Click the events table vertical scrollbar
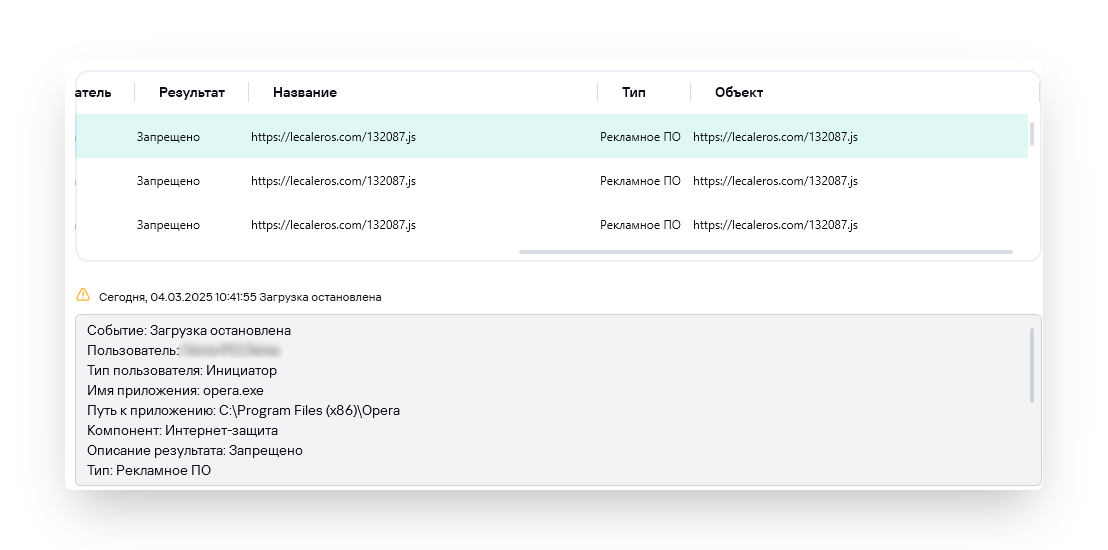The width and height of the screenshot is (1108, 550). tap(1032, 134)
